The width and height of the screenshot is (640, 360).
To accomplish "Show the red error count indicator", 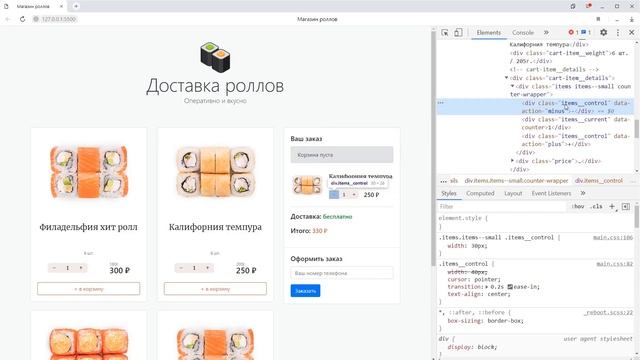I will tap(573, 33).
